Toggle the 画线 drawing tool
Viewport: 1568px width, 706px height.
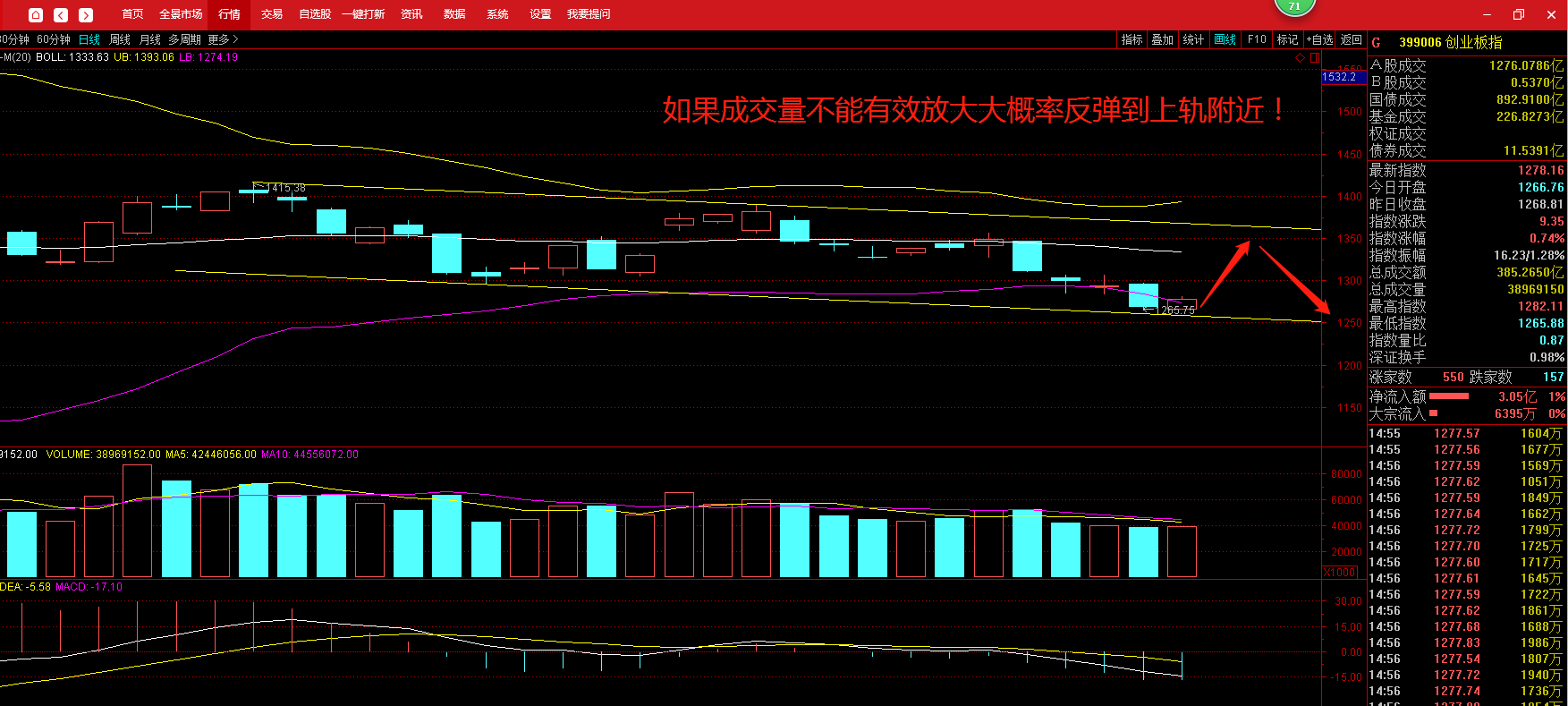click(1225, 39)
